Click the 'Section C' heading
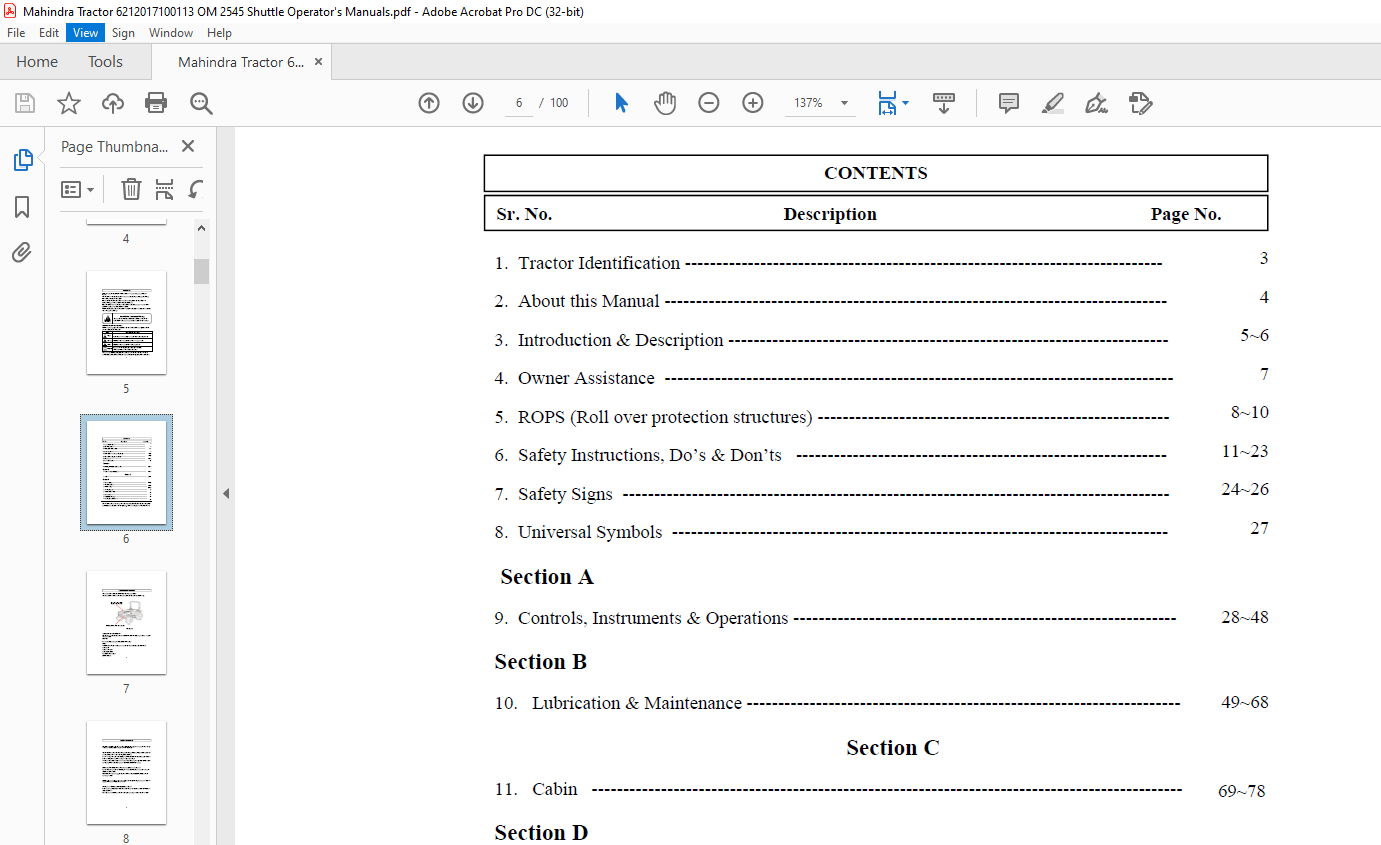 pos(893,748)
